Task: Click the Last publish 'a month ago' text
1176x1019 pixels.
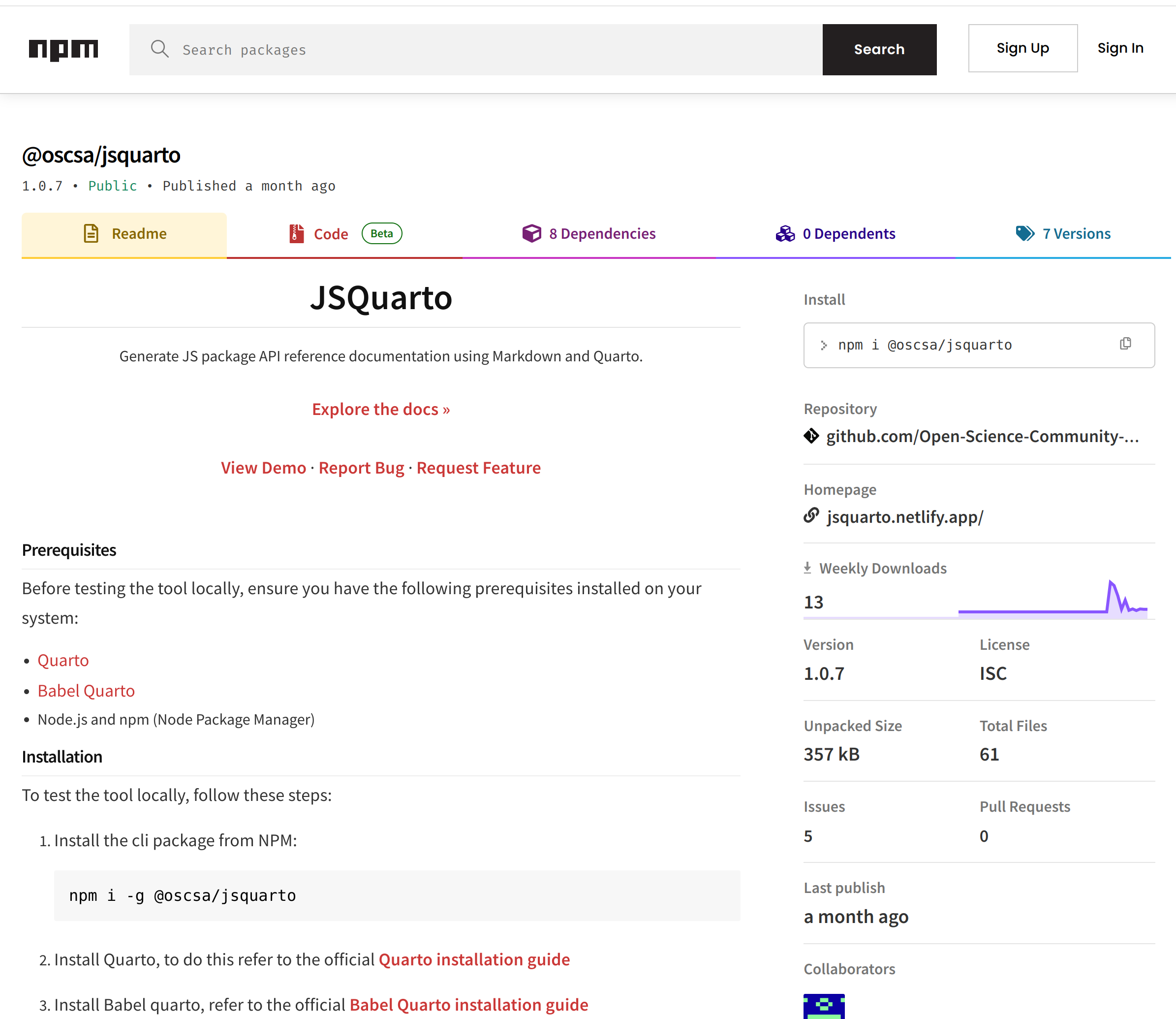Action: (x=856, y=917)
